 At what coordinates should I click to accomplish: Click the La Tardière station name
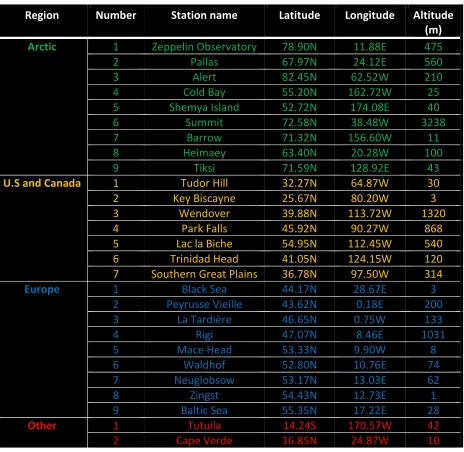(x=204, y=320)
